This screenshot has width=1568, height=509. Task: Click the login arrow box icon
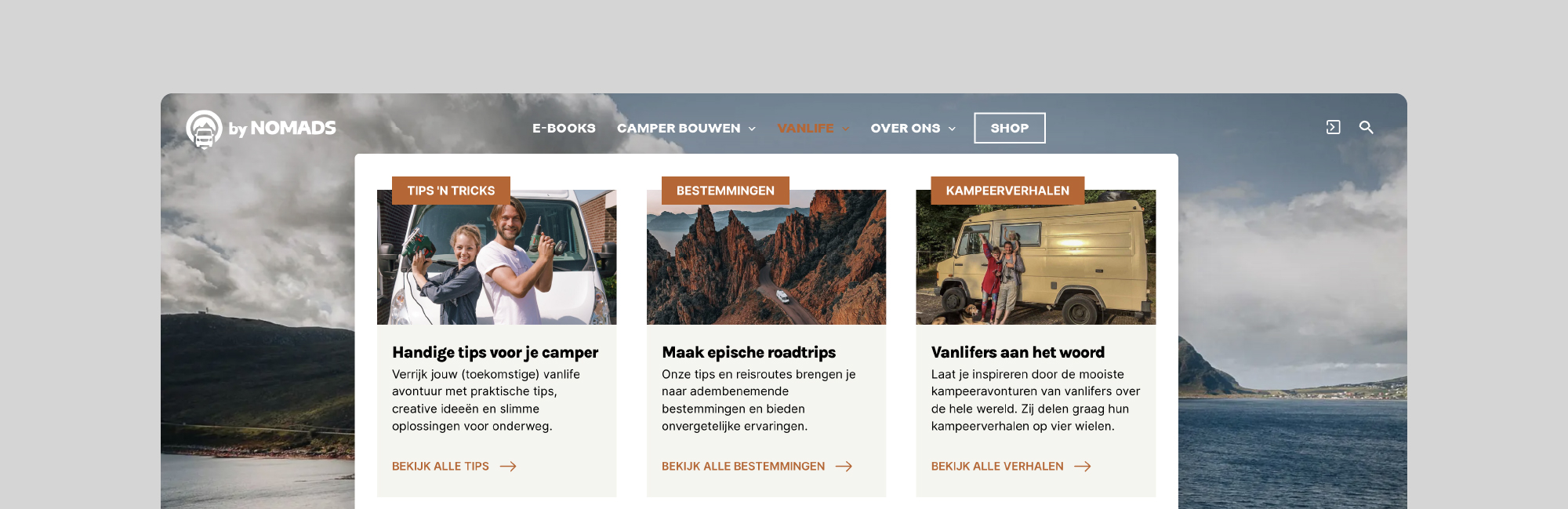point(1333,127)
